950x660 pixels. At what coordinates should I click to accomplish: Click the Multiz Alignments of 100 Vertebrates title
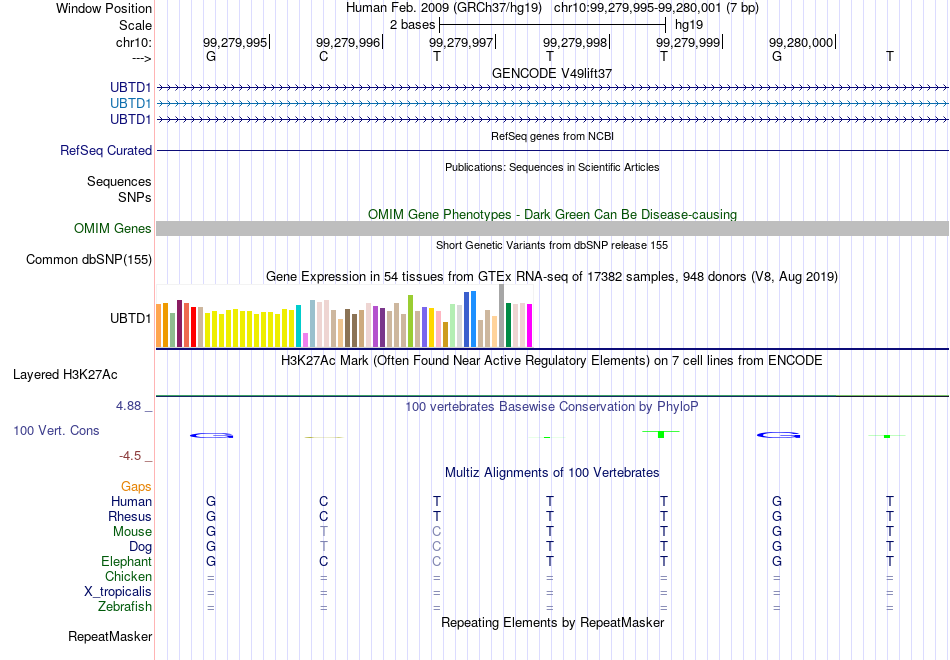point(552,473)
